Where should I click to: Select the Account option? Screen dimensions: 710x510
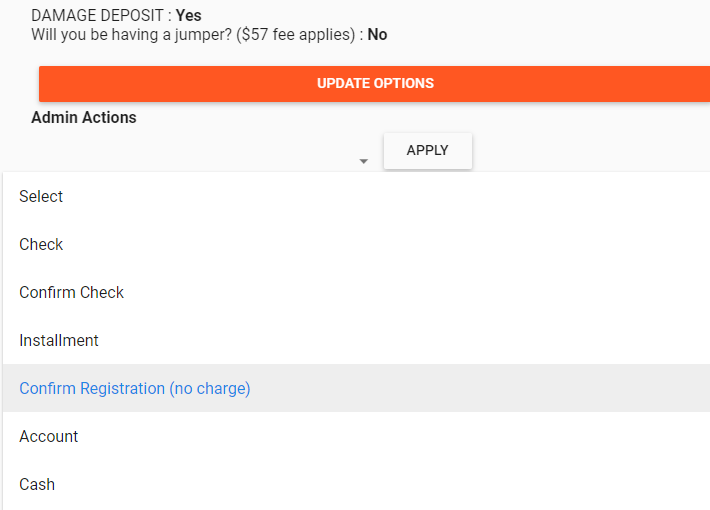(x=356, y=436)
